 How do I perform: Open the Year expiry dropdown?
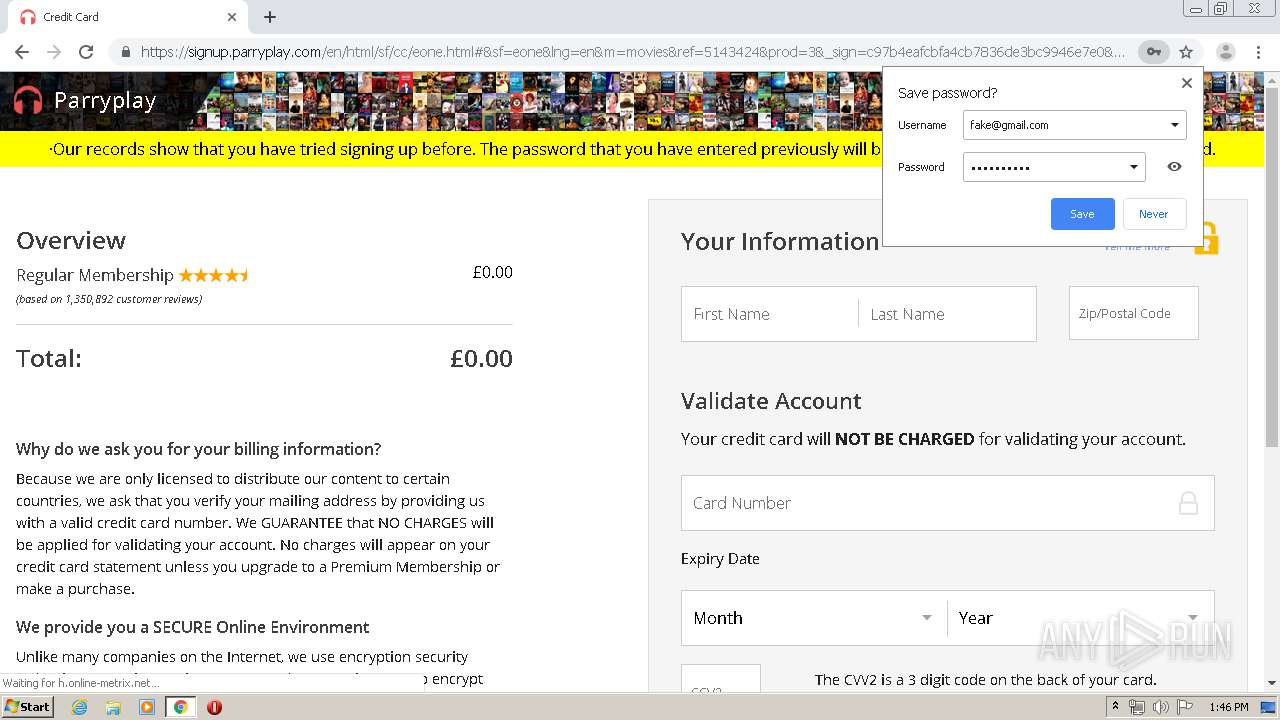pos(1078,618)
